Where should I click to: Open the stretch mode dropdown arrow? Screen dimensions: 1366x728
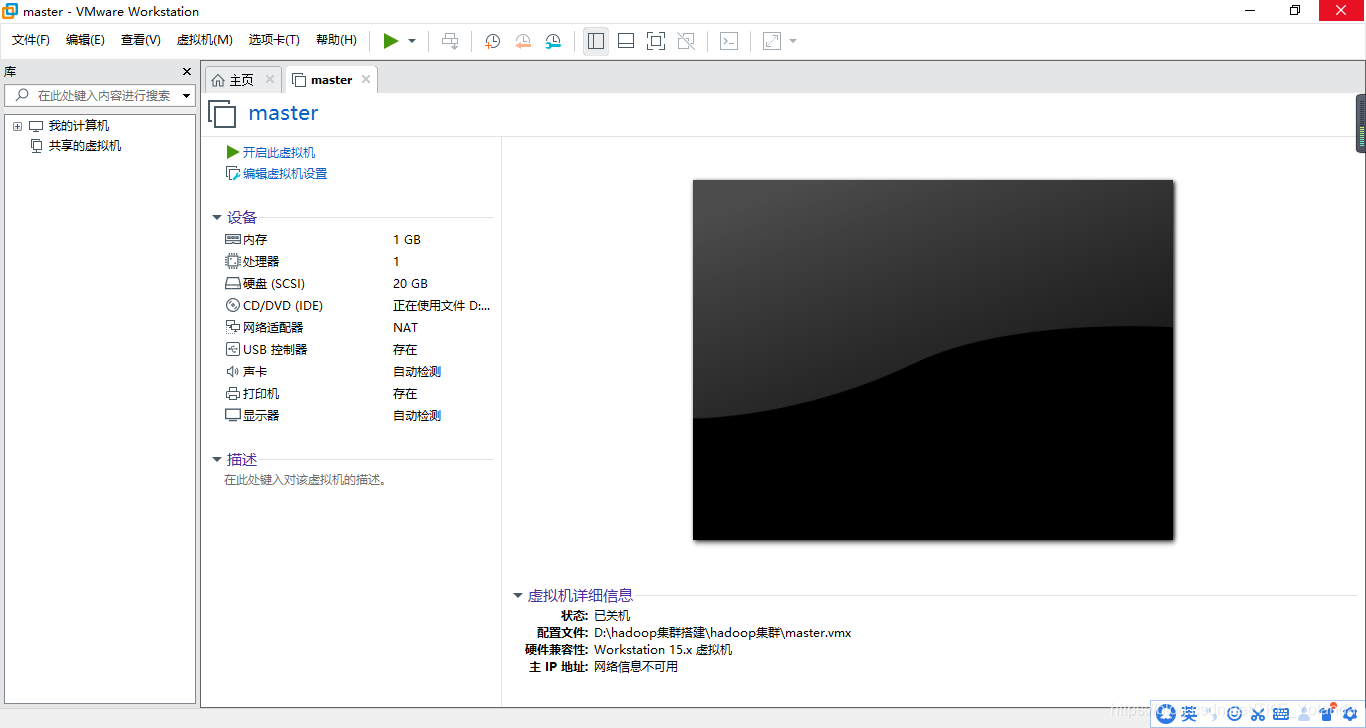click(793, 41)
